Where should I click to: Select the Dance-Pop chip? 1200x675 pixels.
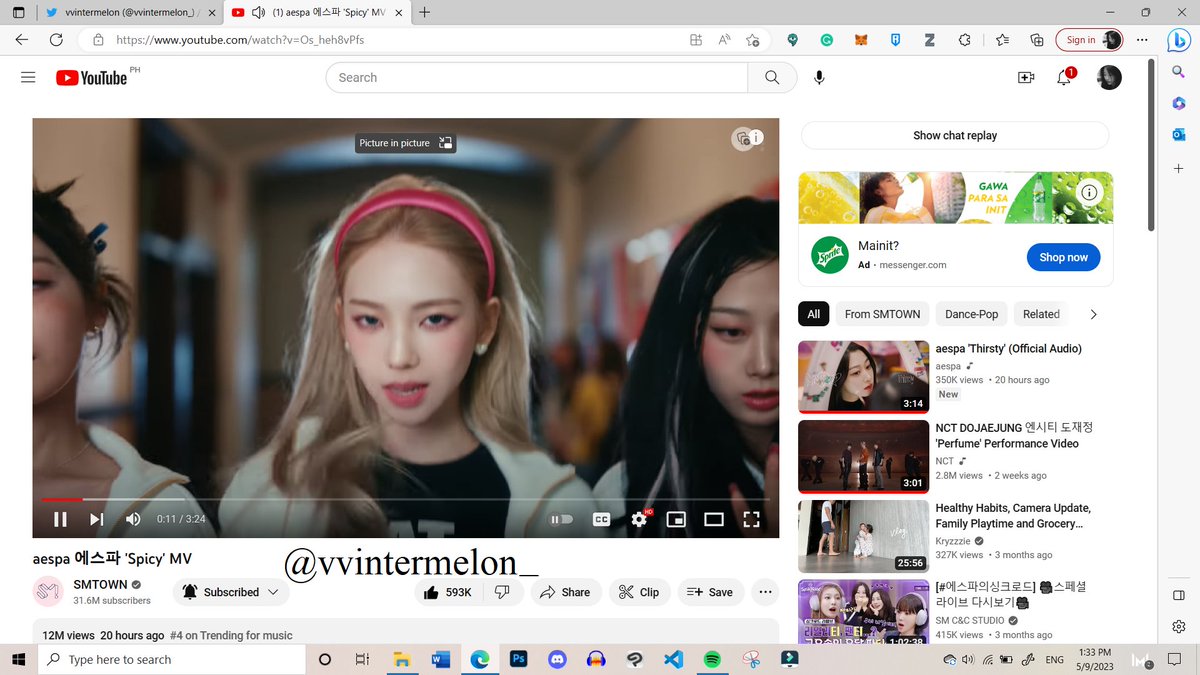click(971, 314)
